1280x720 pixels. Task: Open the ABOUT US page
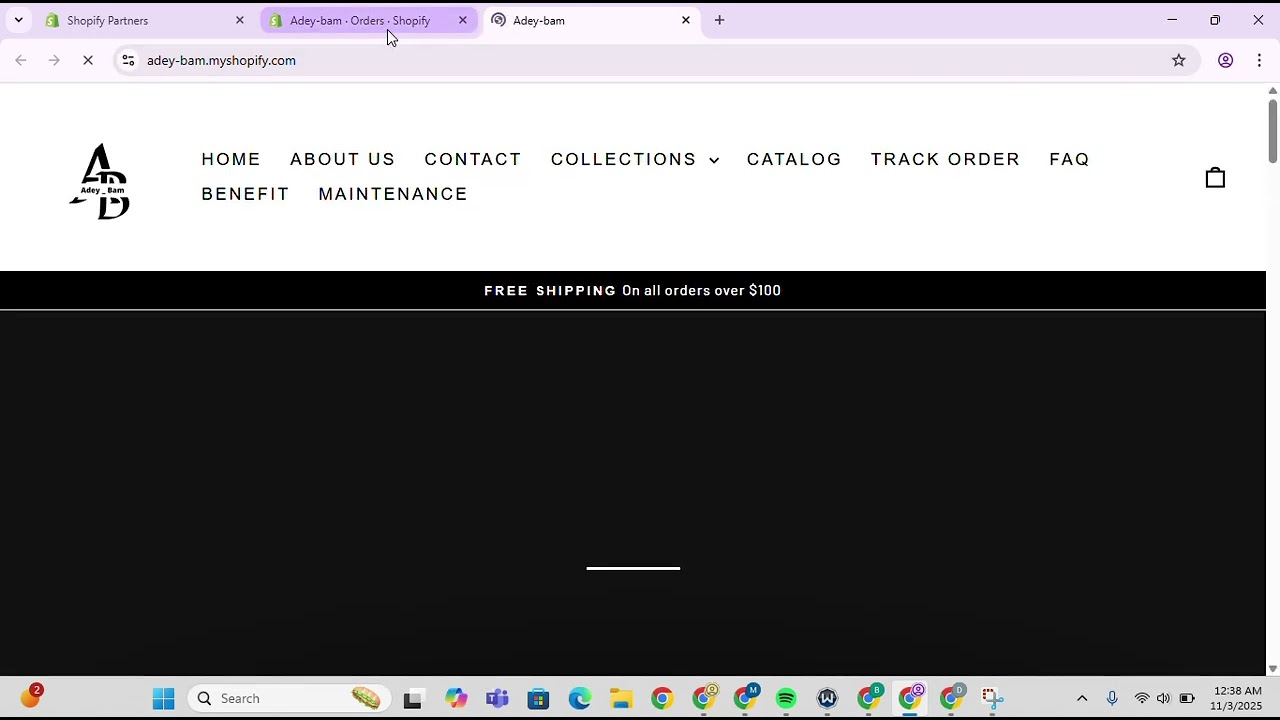click(343, 159)
